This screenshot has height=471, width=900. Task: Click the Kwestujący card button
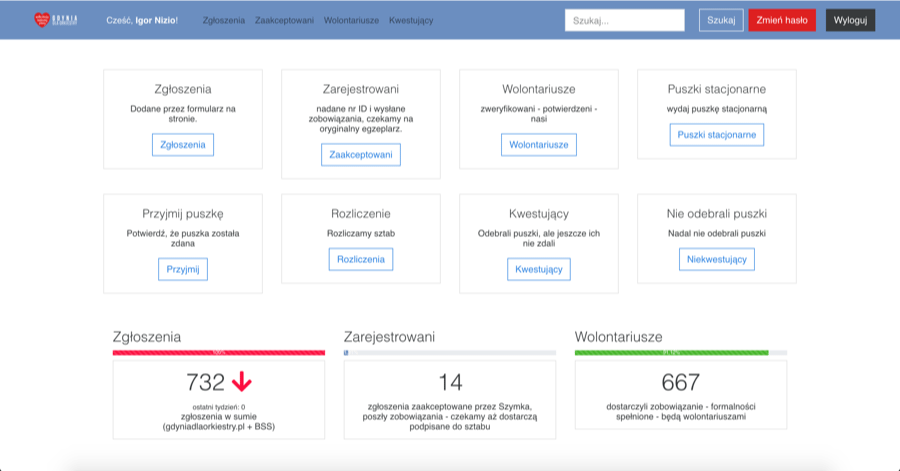[538, 269]
